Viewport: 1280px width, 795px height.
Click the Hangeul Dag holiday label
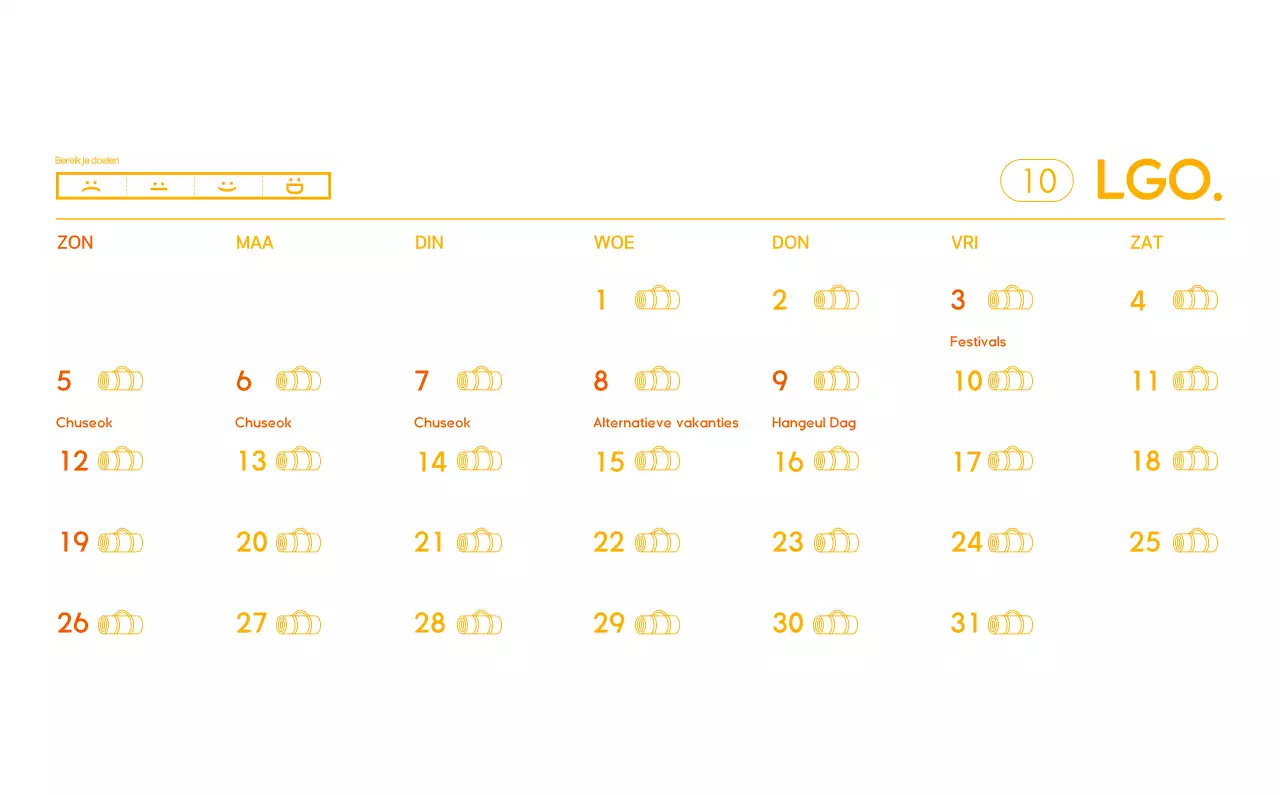point(814,423)
